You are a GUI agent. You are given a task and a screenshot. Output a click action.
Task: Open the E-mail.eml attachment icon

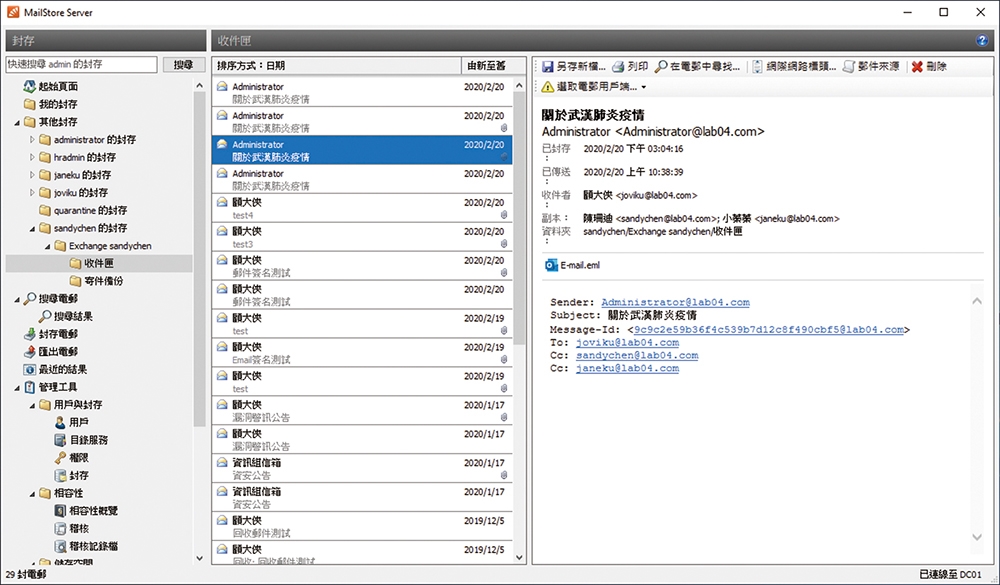coord(551,265)
